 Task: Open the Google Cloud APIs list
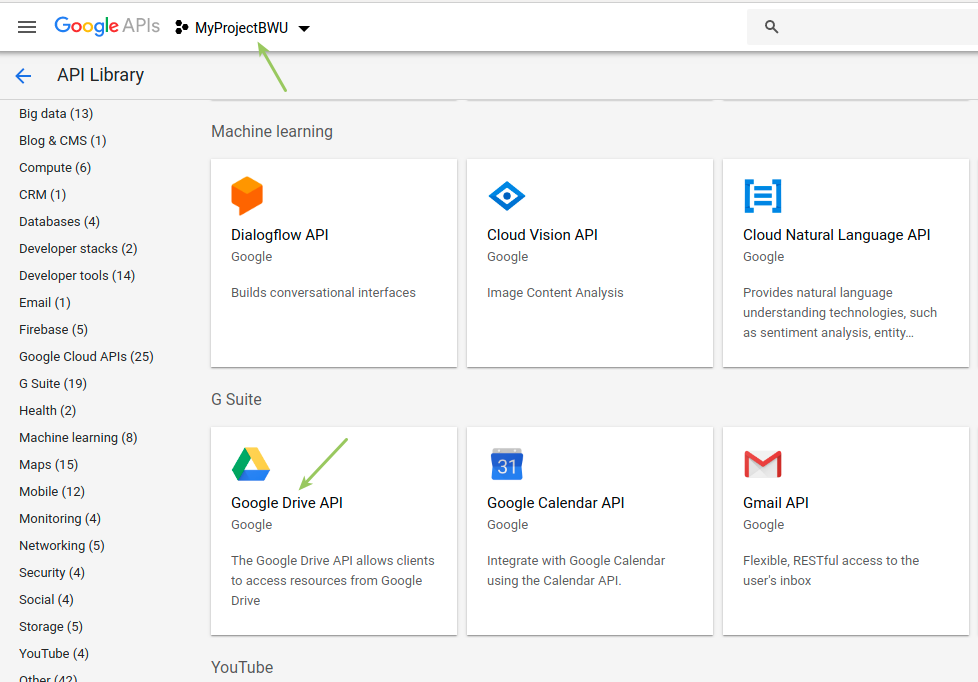(86, 356)
